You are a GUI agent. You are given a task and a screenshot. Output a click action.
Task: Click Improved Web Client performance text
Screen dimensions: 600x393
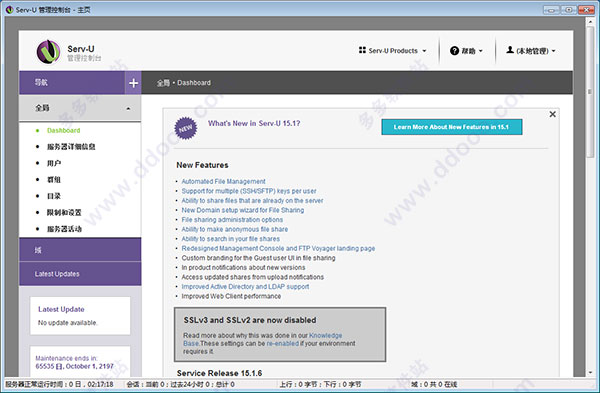tap(231, 296)
